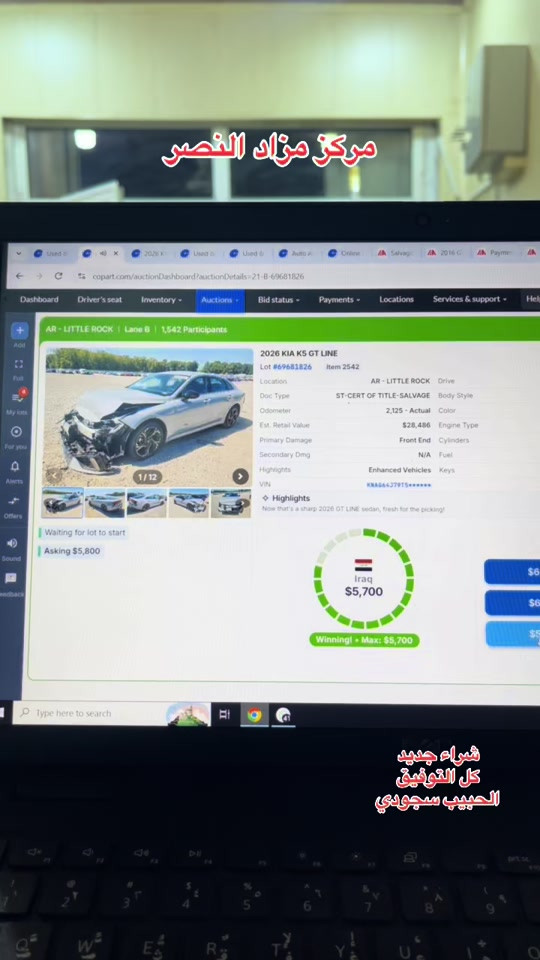The width and height of the screenshot is (540, 960).
Task: Open Driver's seat in navigation
Action: coord(100,299)
